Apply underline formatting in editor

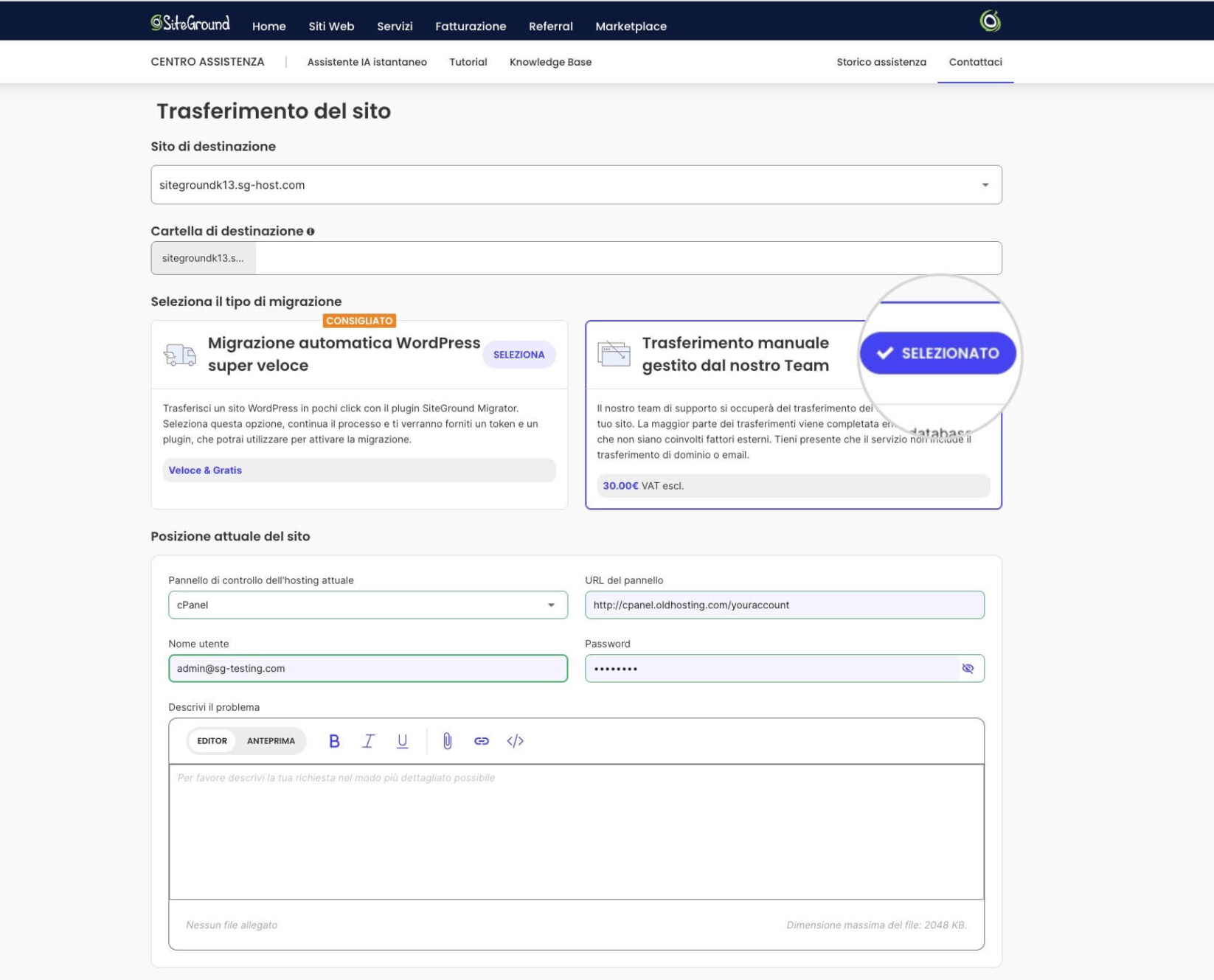click(x=402, y=741)
